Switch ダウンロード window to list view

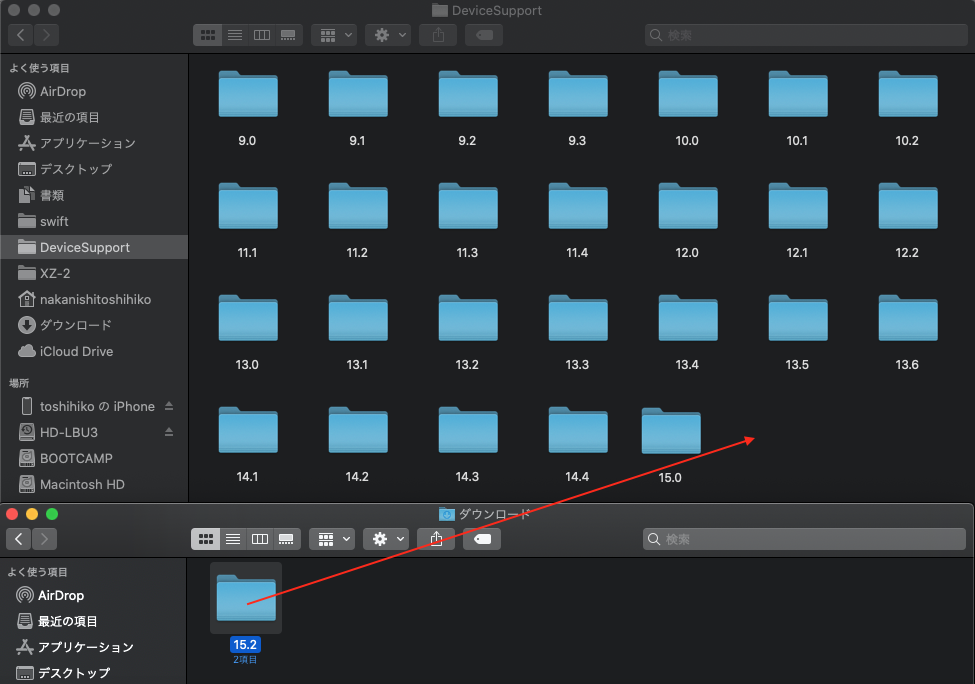click(x=233, y=539)
